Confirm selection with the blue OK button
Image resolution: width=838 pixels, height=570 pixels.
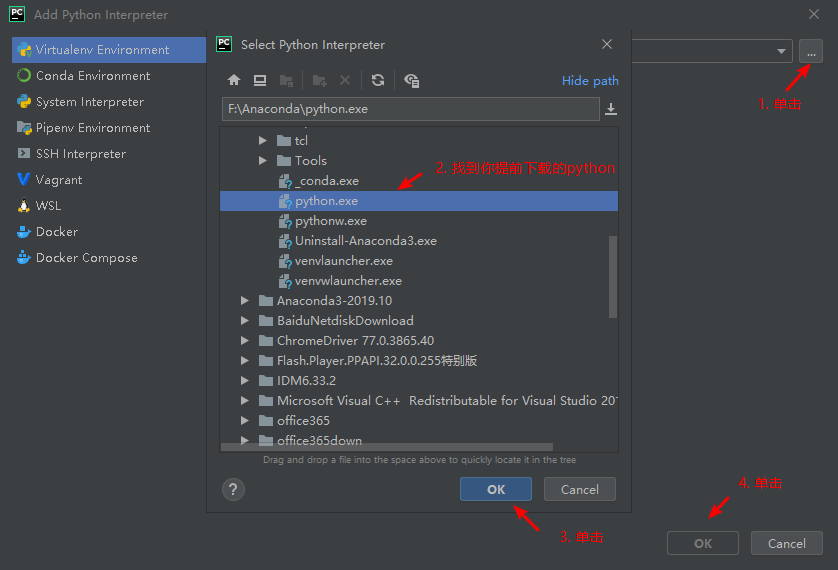tap(496, 489)
